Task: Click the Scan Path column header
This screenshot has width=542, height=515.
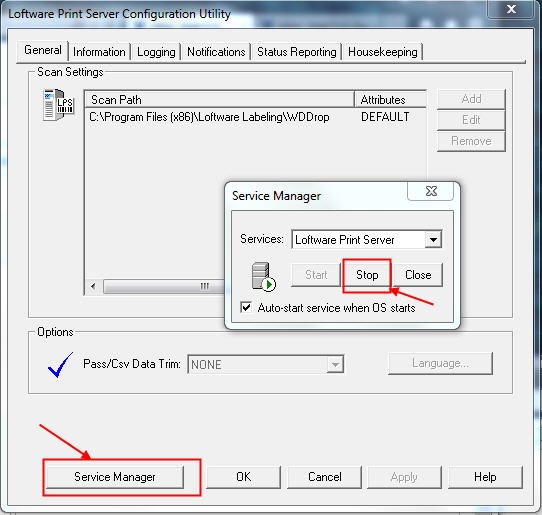Action: 219,100
